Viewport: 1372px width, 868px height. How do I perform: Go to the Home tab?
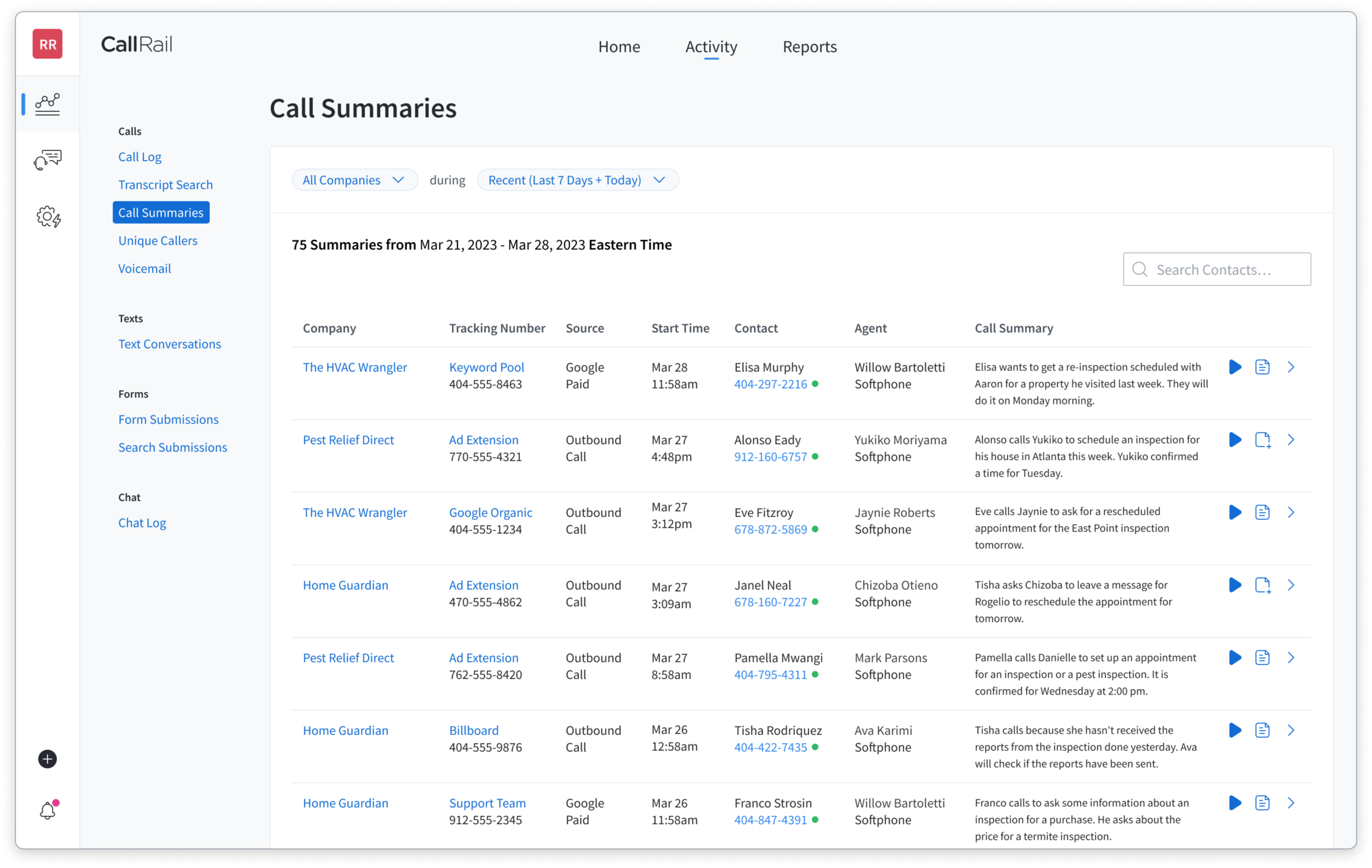coord(619,47)
